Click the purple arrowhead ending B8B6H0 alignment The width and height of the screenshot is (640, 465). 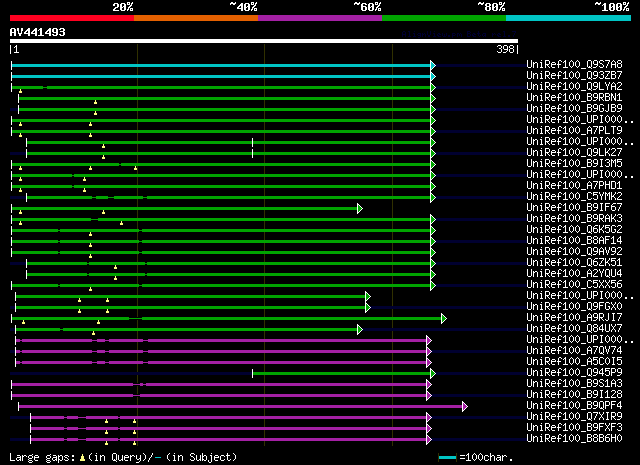click(x=429, y=440)
